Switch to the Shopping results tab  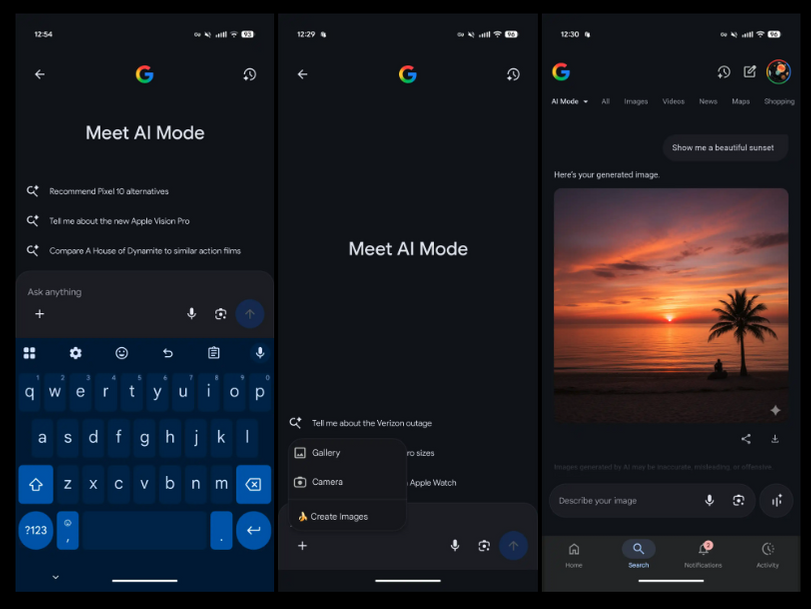point(778,101)
